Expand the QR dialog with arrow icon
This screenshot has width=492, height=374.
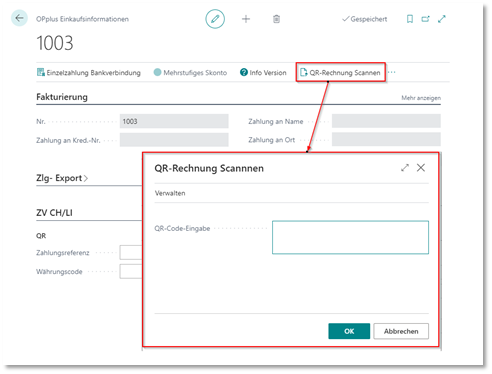(x=405, y=168)
